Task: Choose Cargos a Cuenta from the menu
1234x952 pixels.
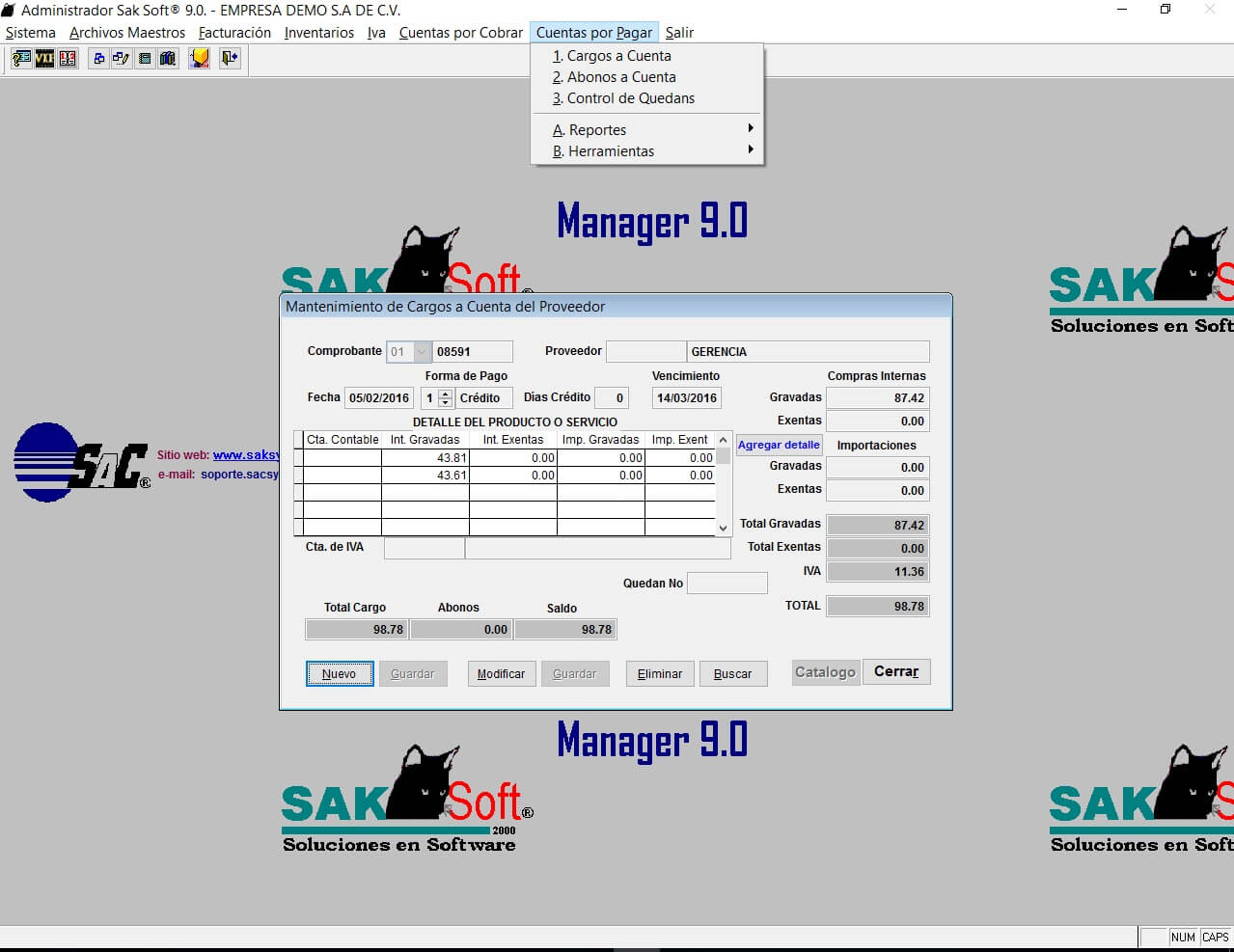Action: (647, 56)
